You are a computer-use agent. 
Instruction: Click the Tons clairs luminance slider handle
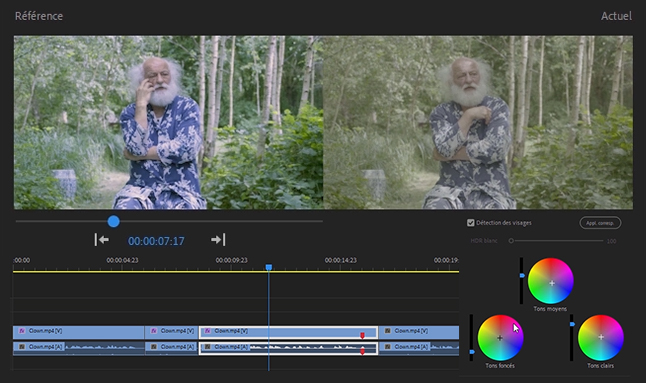(x=572, y=324)
